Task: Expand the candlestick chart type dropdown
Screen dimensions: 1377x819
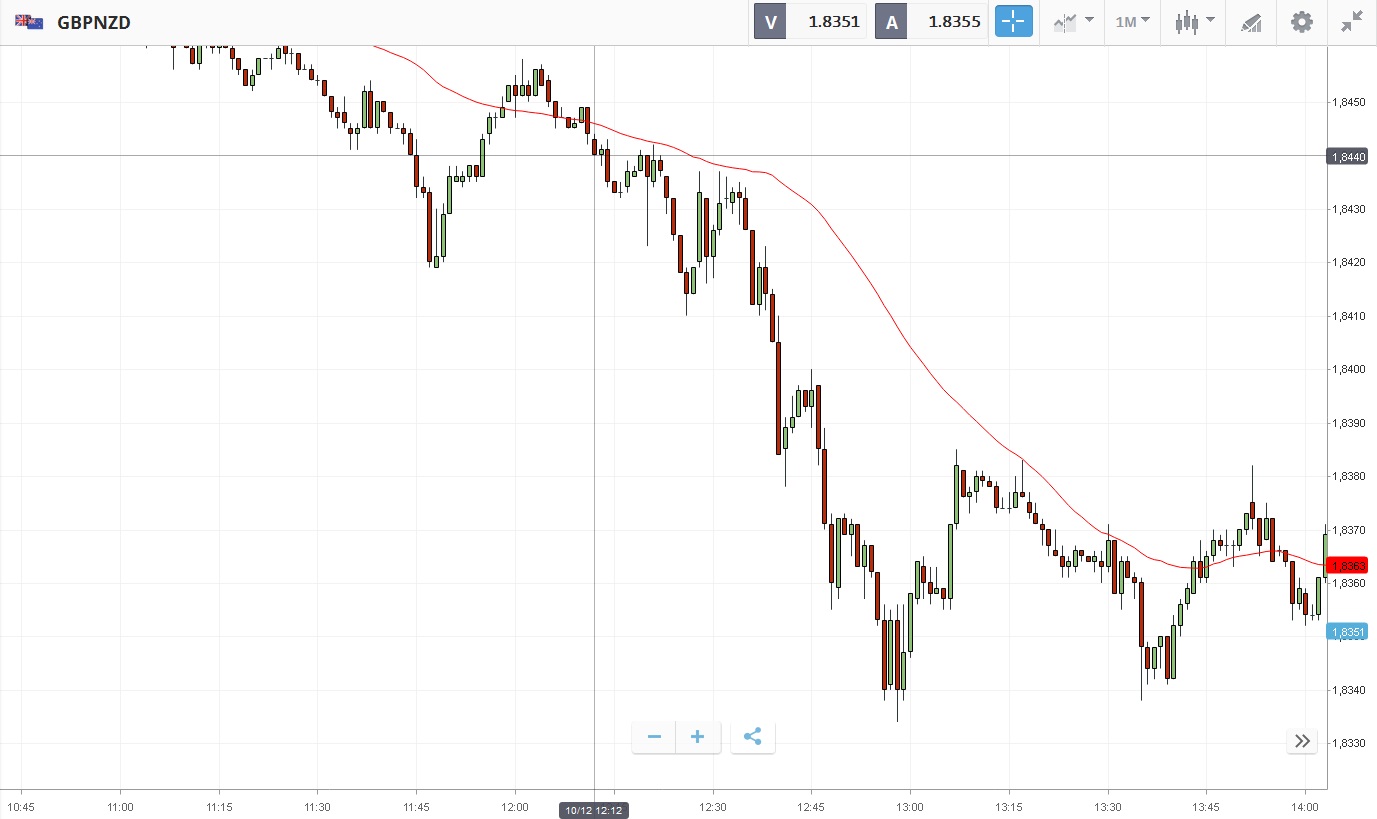Action: pos(1194,21)
